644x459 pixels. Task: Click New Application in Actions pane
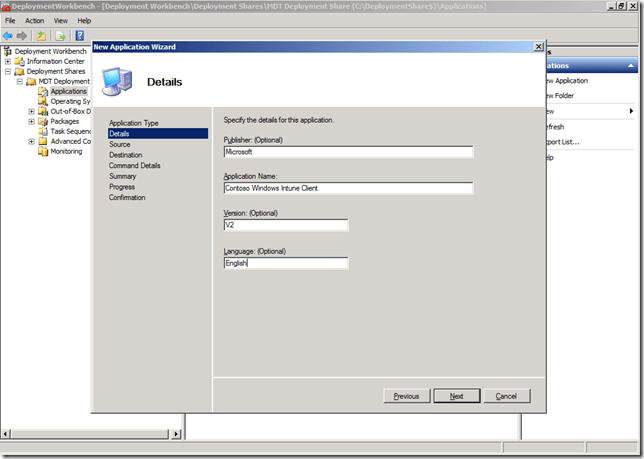tap(567, 81)
